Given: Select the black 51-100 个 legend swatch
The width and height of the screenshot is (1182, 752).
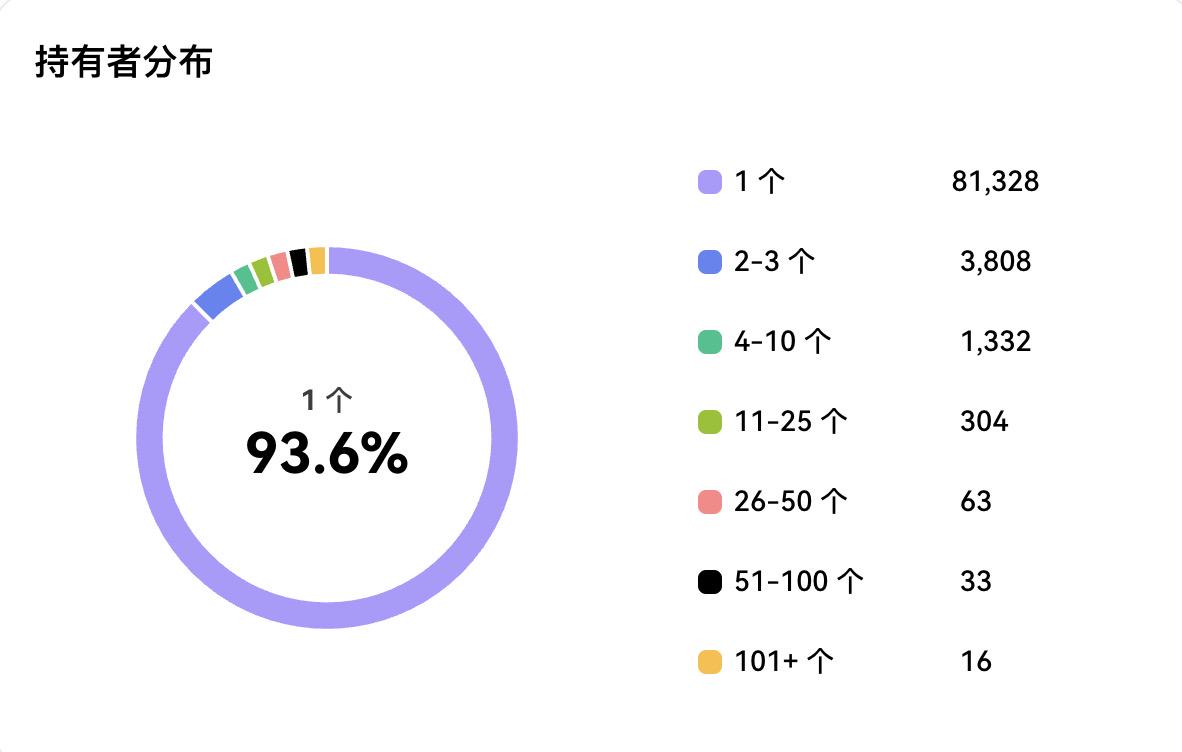Looking at the screenshot, I should pos(709,581).
